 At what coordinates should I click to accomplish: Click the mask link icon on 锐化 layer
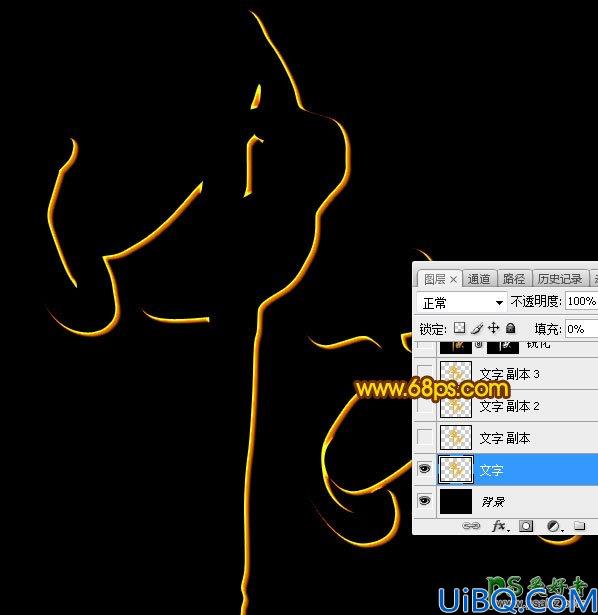[x=478, y=345]
